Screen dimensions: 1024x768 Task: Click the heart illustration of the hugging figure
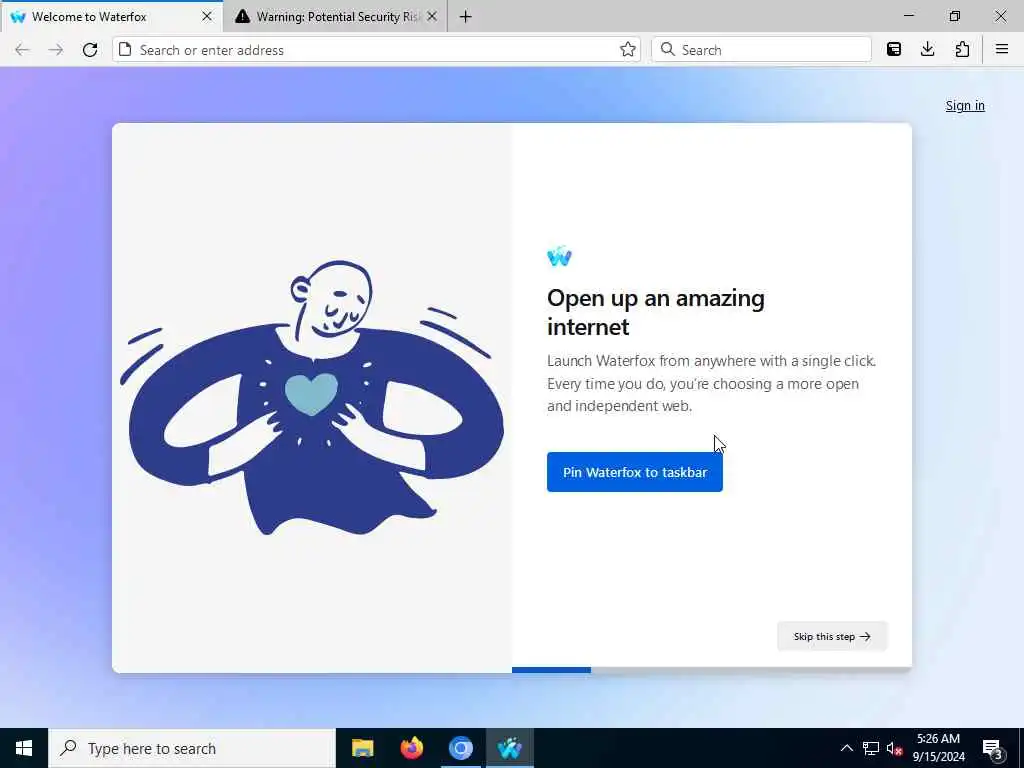(312, 394)
